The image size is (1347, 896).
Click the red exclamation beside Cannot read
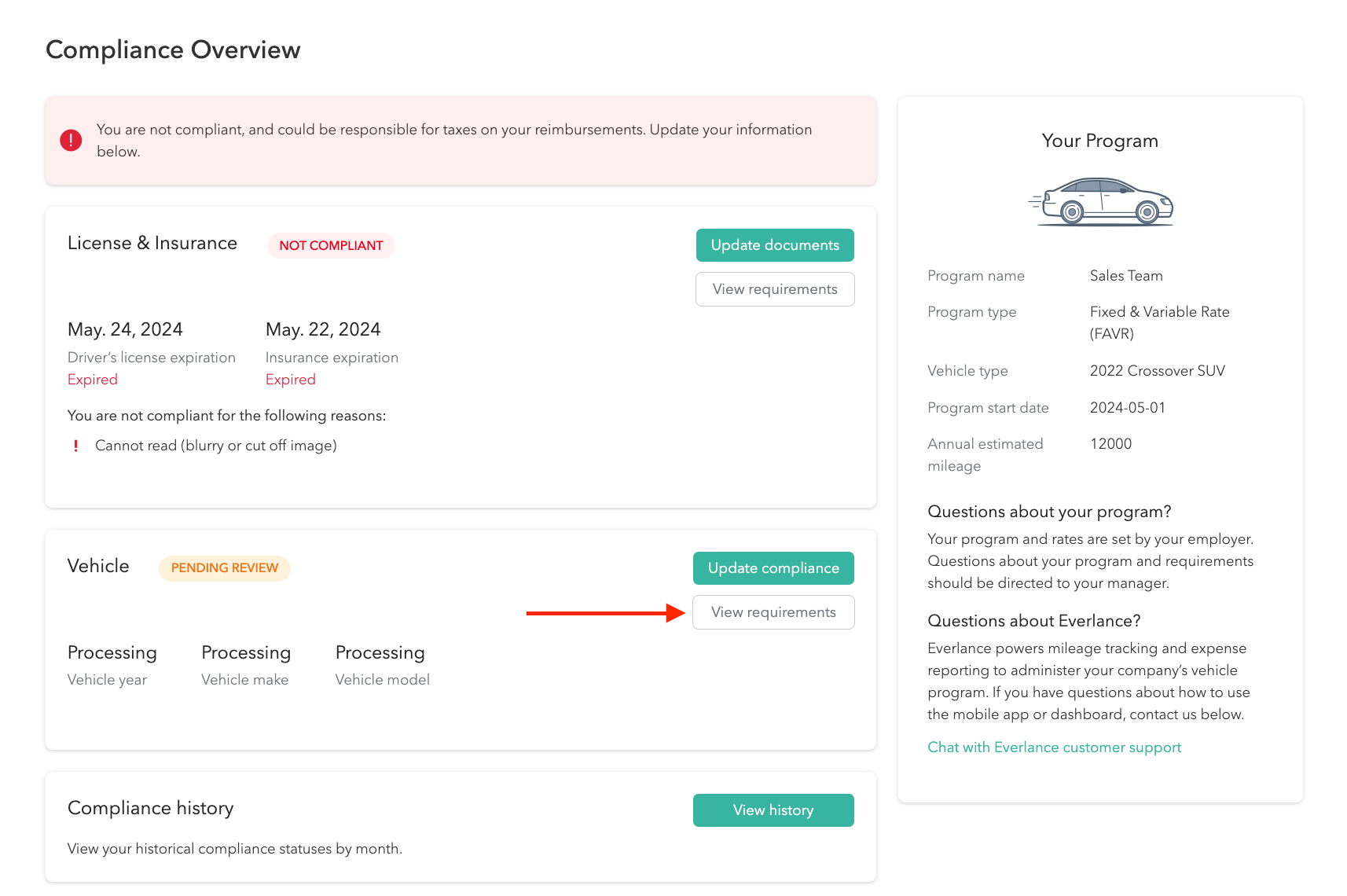[x=75, y=446]
